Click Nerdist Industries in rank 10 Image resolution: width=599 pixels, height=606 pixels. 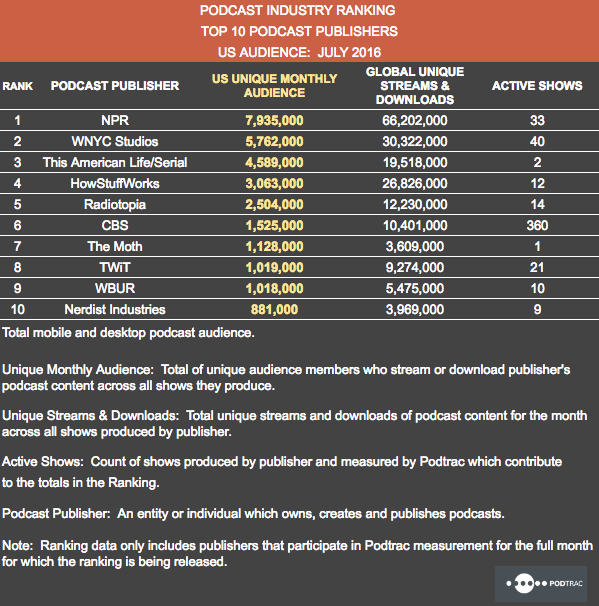click(115, 309)
